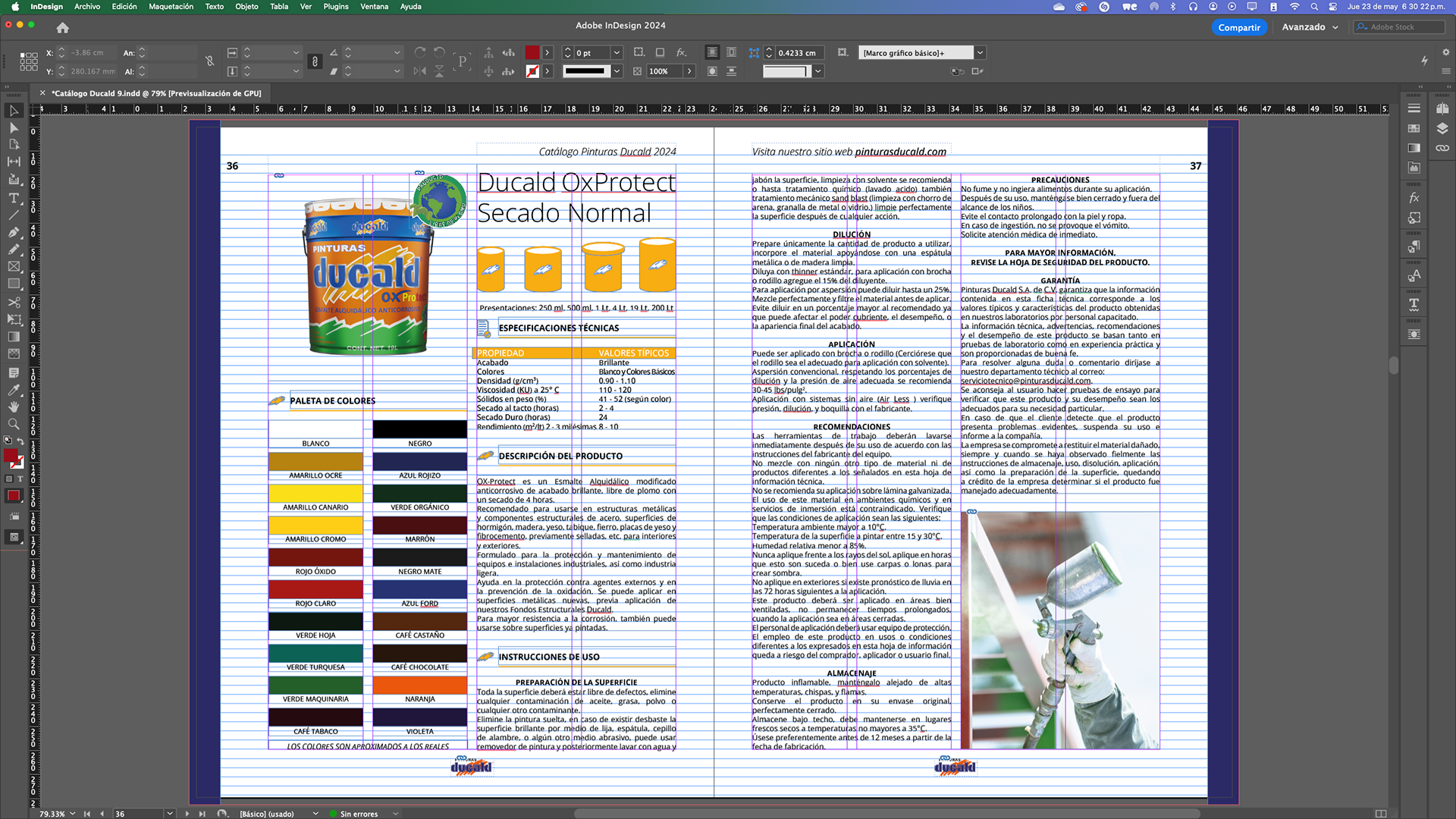The height and width of the screenshot is (819, 1456).
Task: Select the Note tool
Action: coord(14,372)
